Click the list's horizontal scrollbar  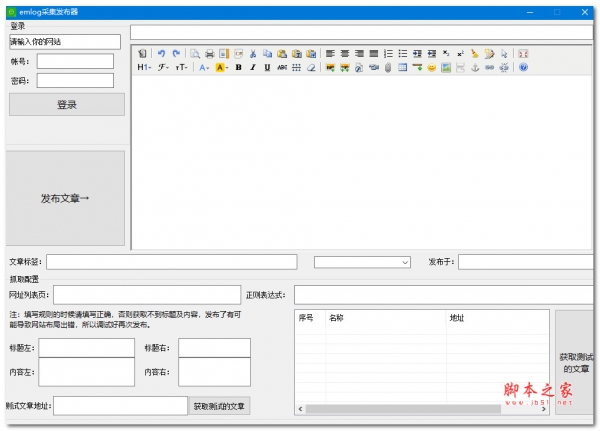(420, 408)
